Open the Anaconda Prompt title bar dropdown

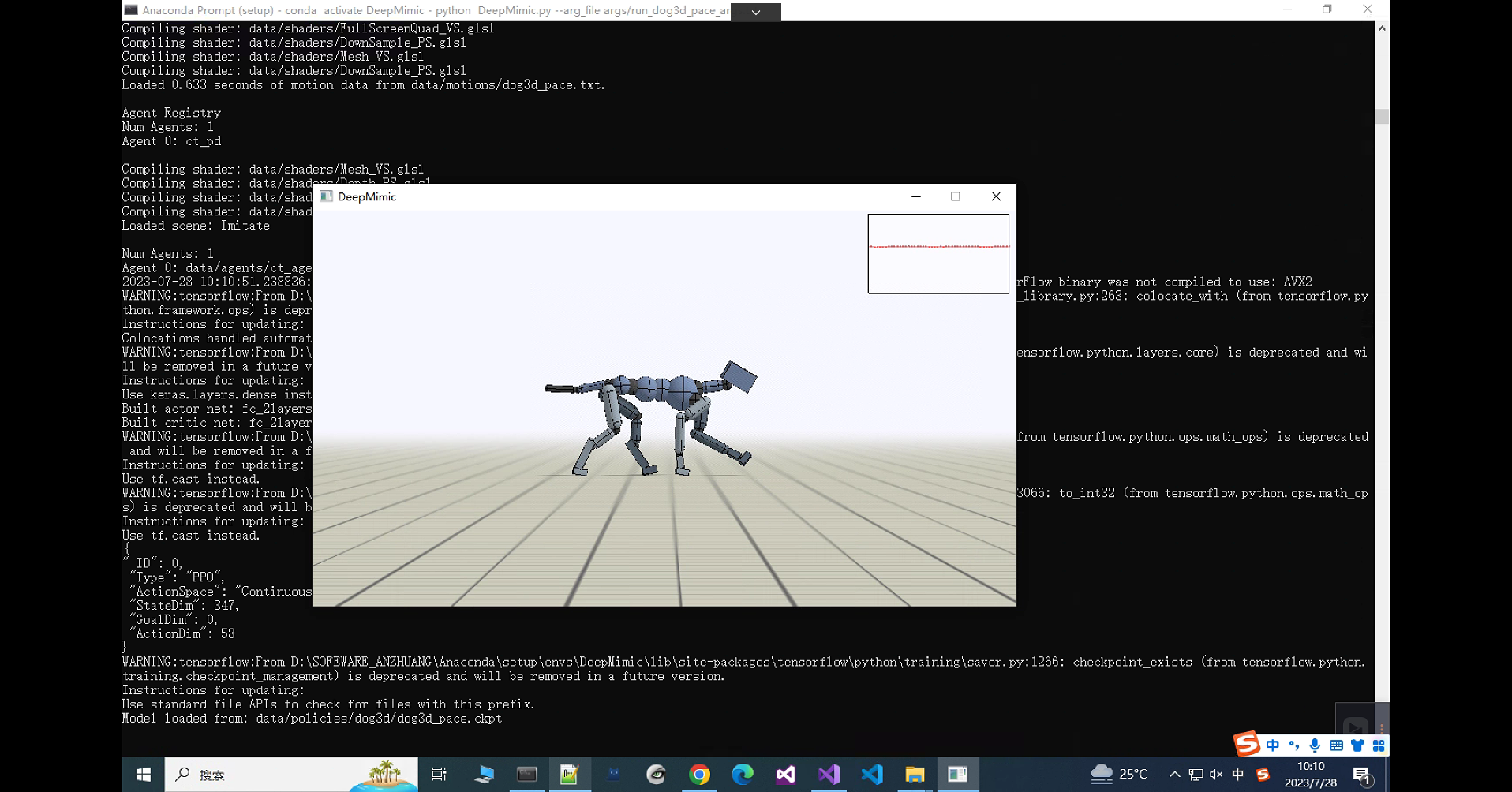[x=754, y=12]
